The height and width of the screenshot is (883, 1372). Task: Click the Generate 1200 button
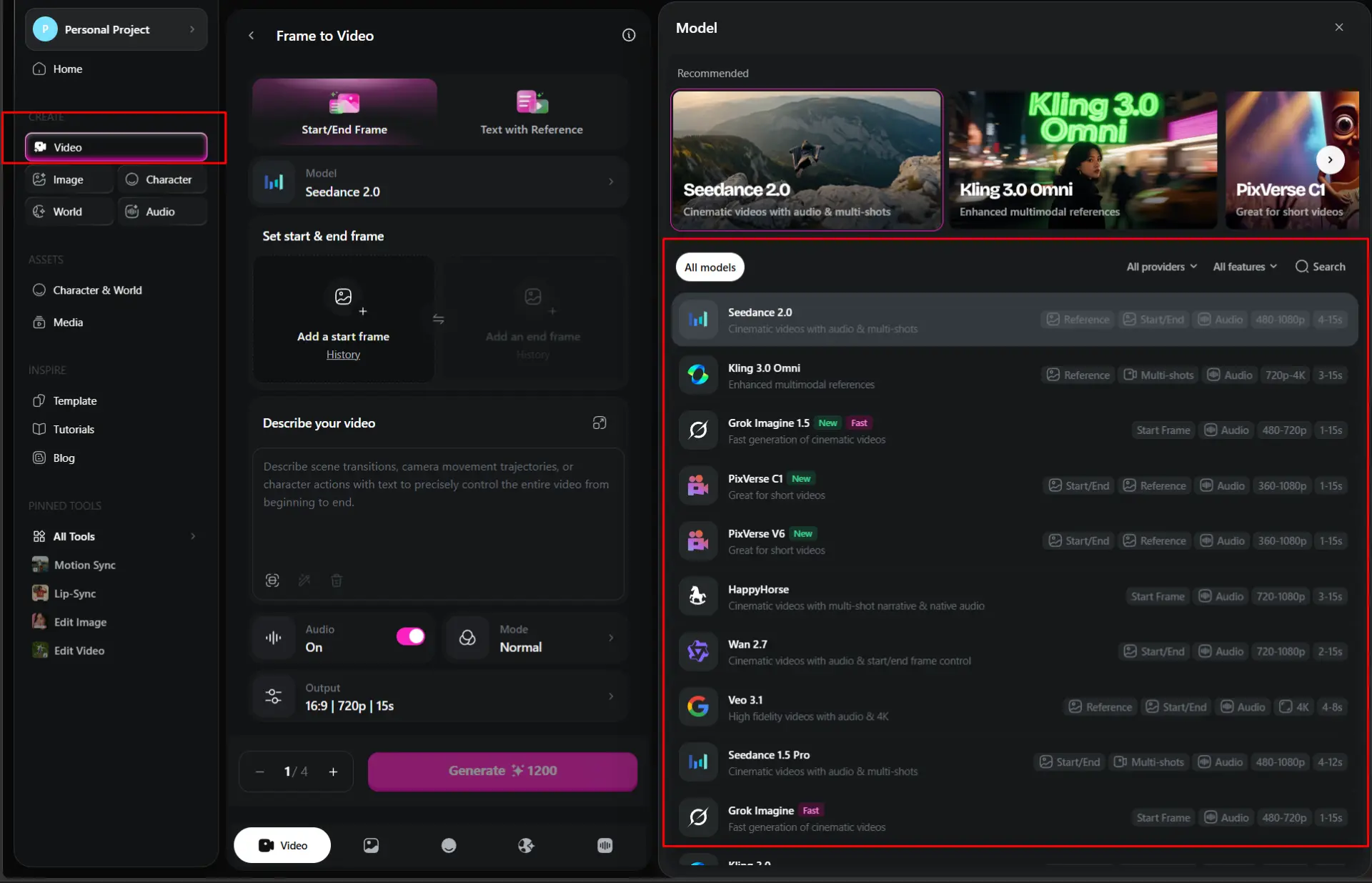point(502,771)
